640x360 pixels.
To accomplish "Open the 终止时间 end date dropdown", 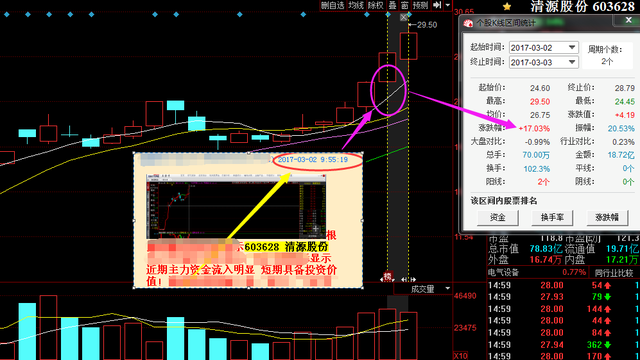I will 572,62.
